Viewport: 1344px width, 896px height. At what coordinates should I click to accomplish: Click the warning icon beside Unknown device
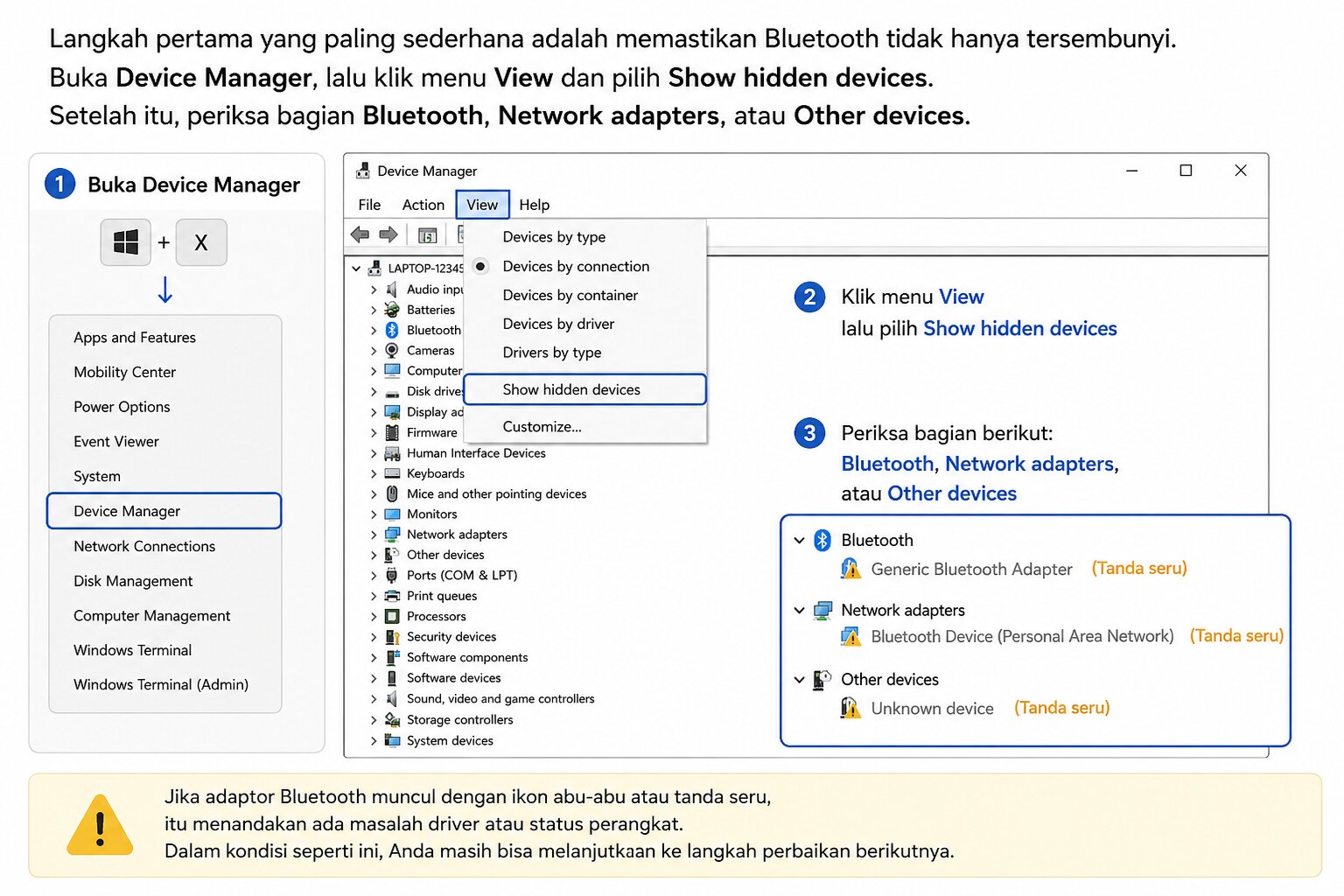pyautogui.click(x=850, y=708)
